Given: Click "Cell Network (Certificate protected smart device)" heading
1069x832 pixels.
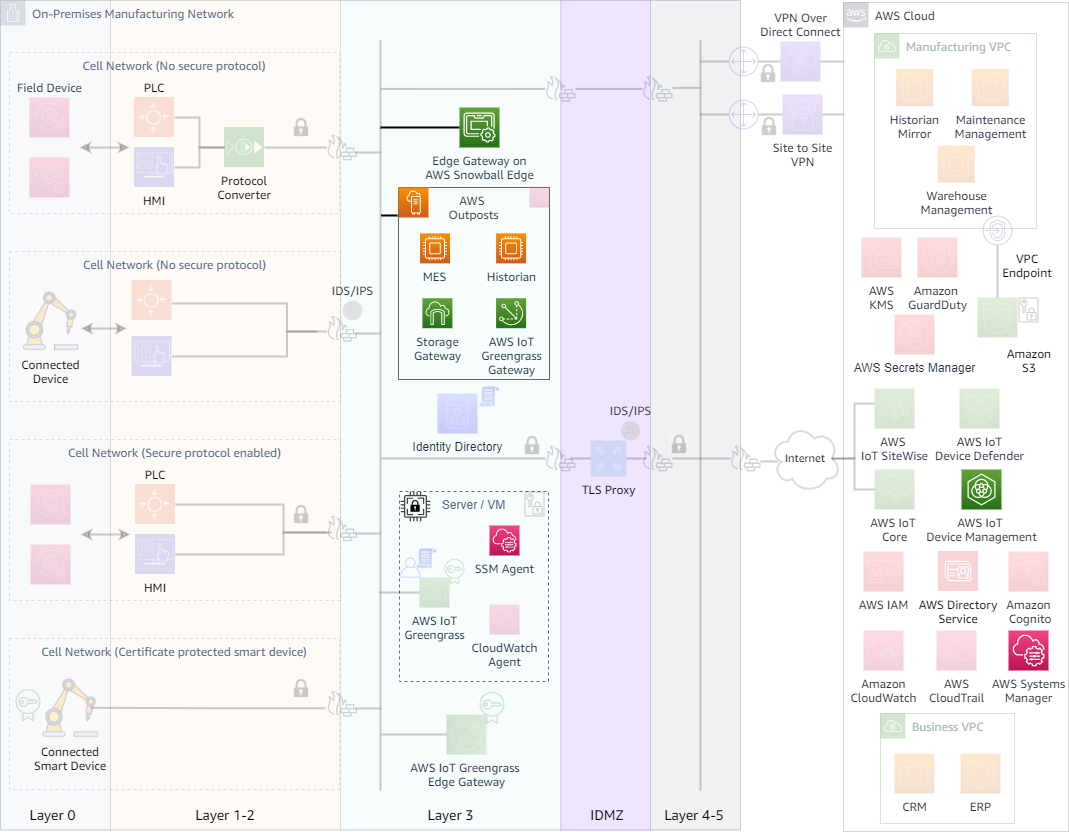Looking at the screenshot, I should [174, 652].
